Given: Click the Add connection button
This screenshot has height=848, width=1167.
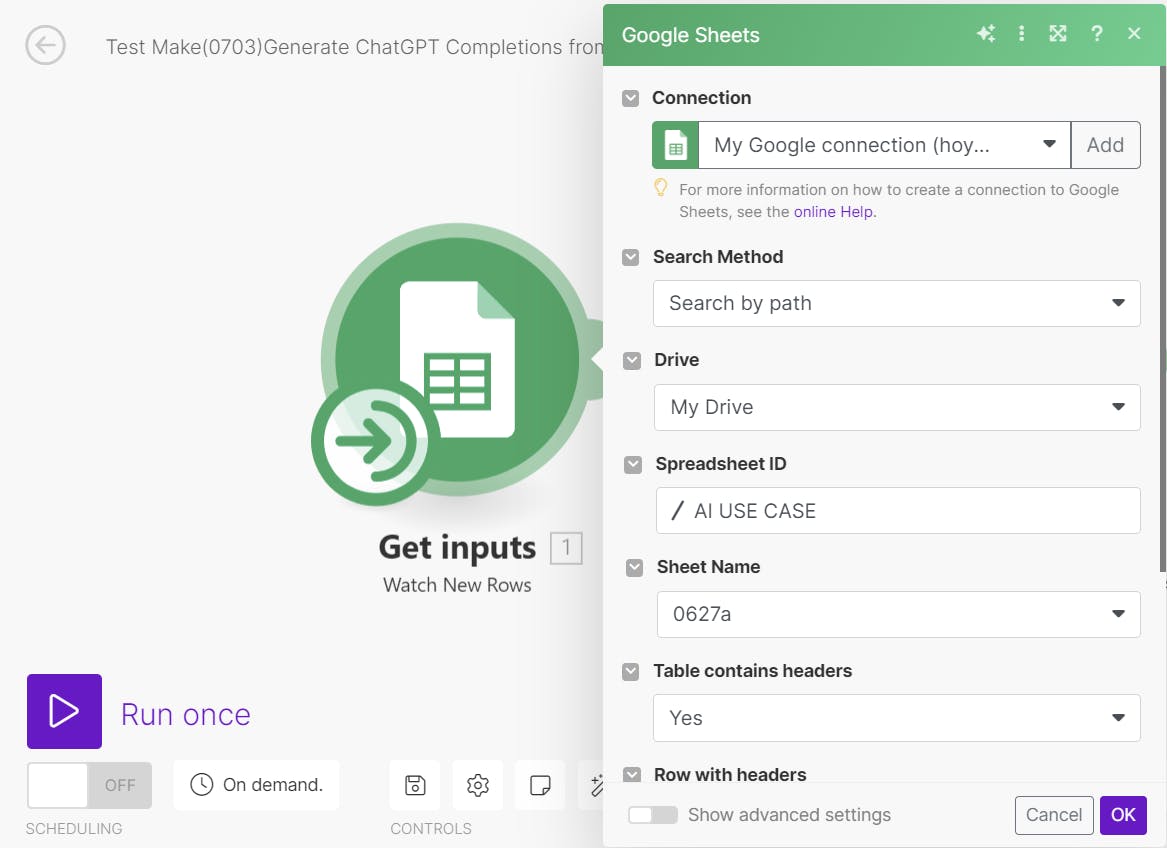Looking at the screenshot, I should point(1105,144).
